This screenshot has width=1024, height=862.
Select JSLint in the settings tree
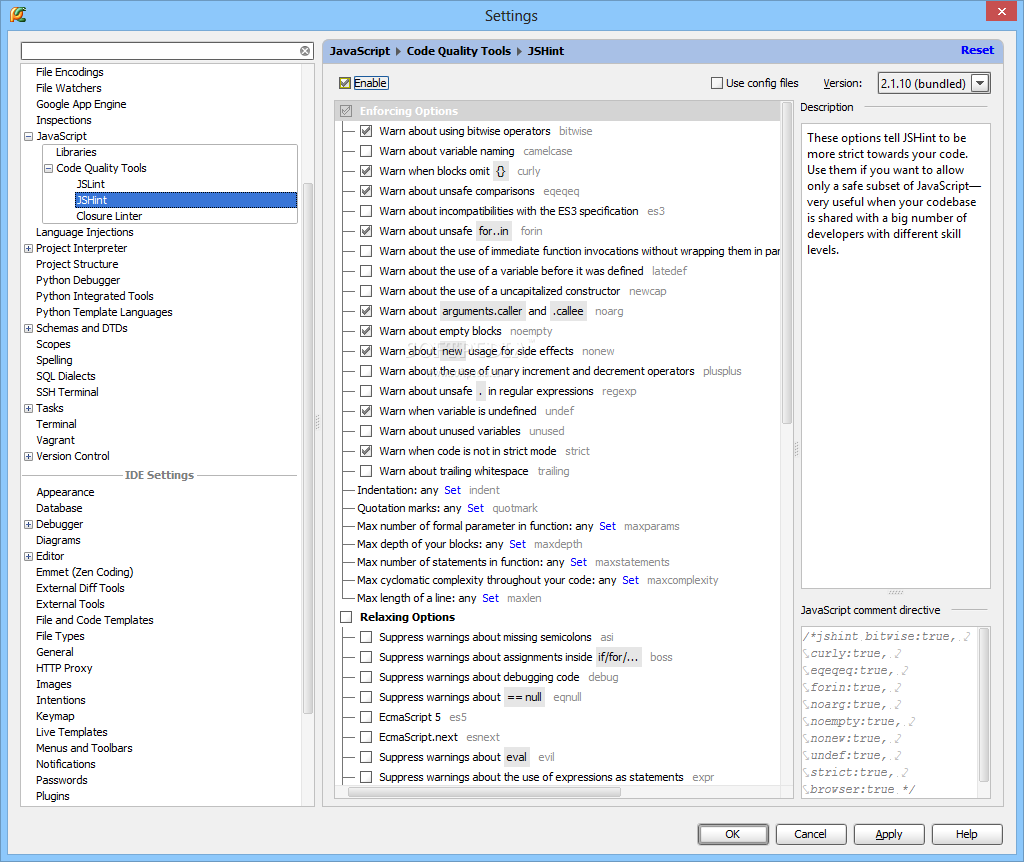90,184
